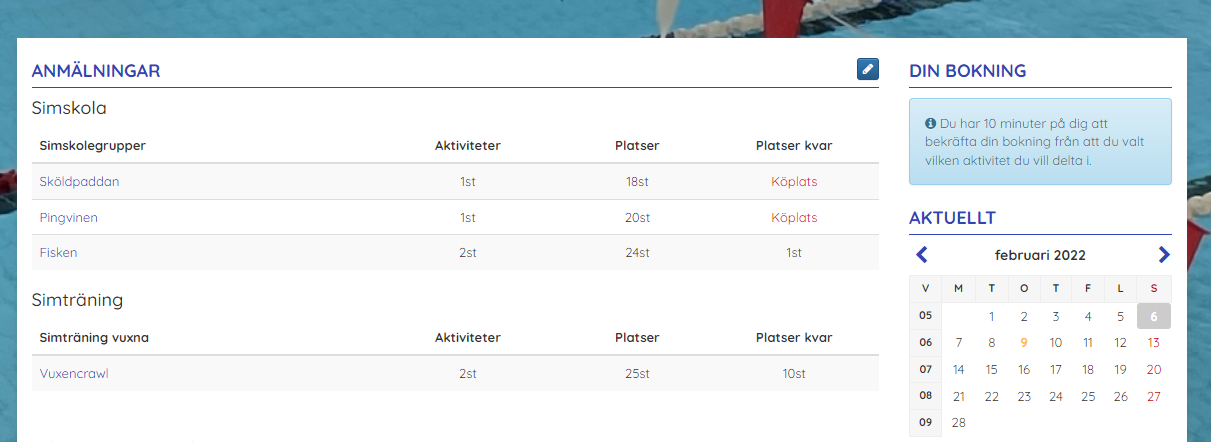Open the Vuxencrawl training link

pyautogui.click(x=74, y=374)
